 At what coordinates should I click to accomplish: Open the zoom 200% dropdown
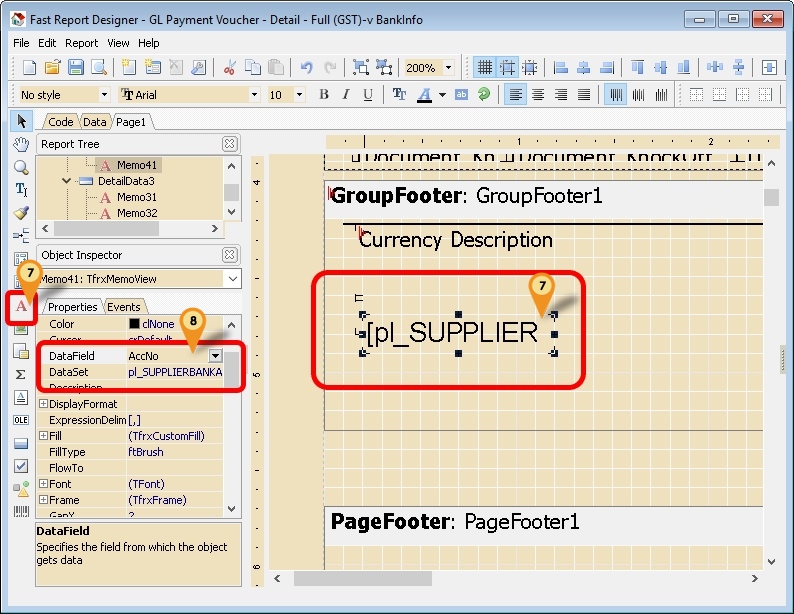[448, 68]
